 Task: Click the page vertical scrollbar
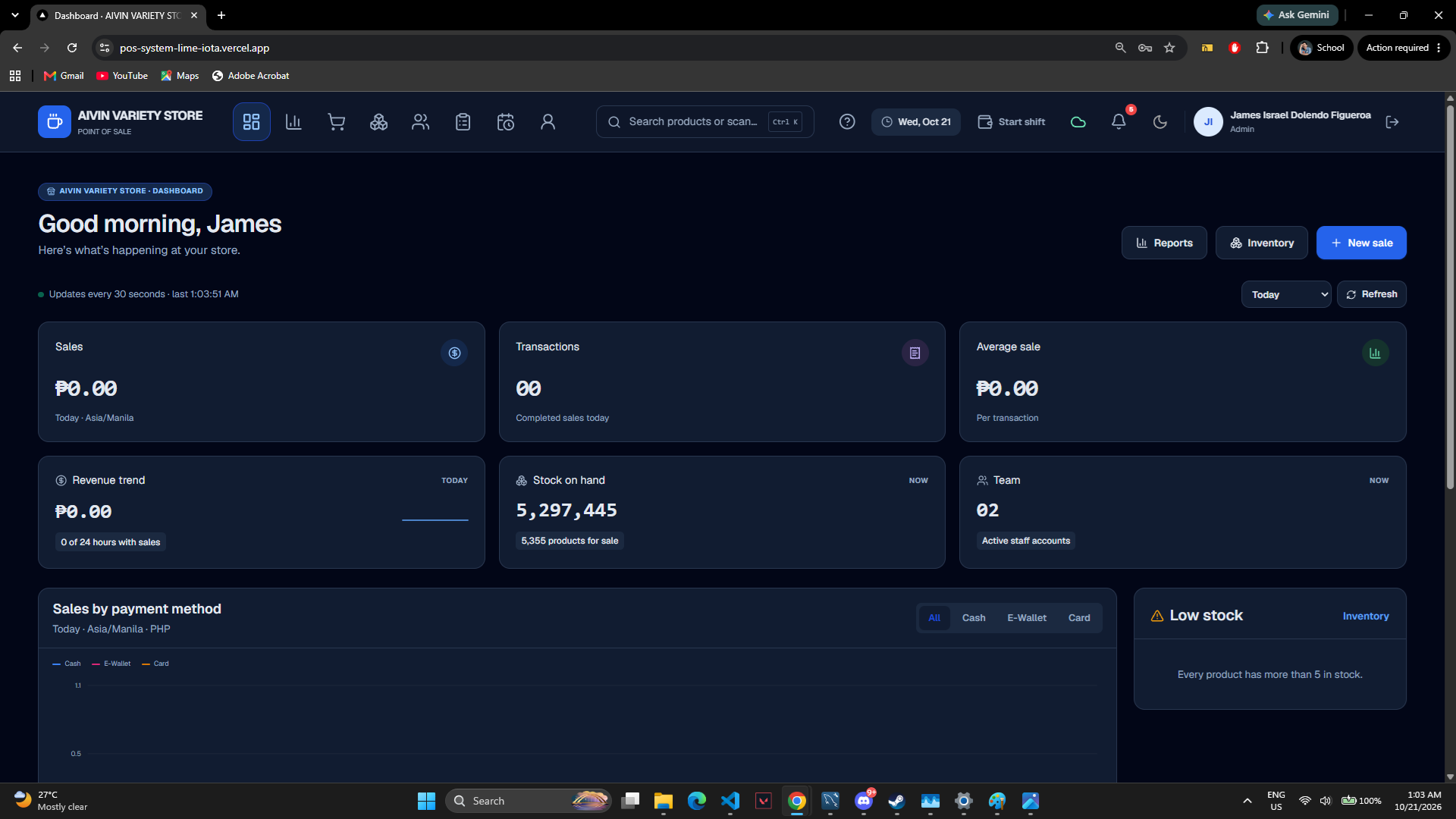pos(1450,296)
